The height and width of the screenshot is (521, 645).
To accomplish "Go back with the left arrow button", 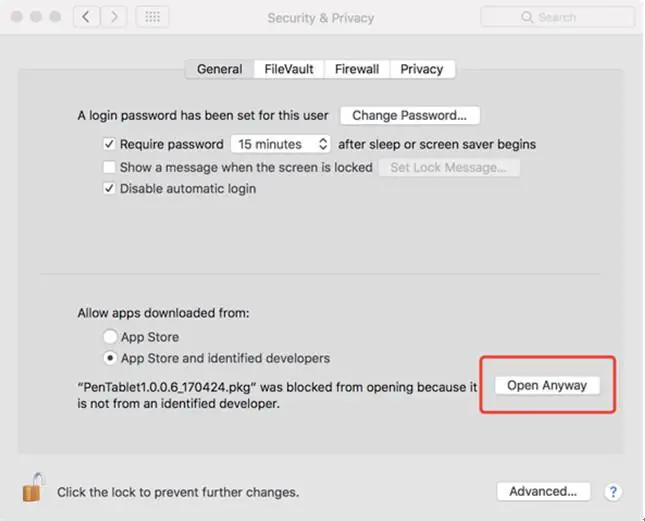I will 86,18.
